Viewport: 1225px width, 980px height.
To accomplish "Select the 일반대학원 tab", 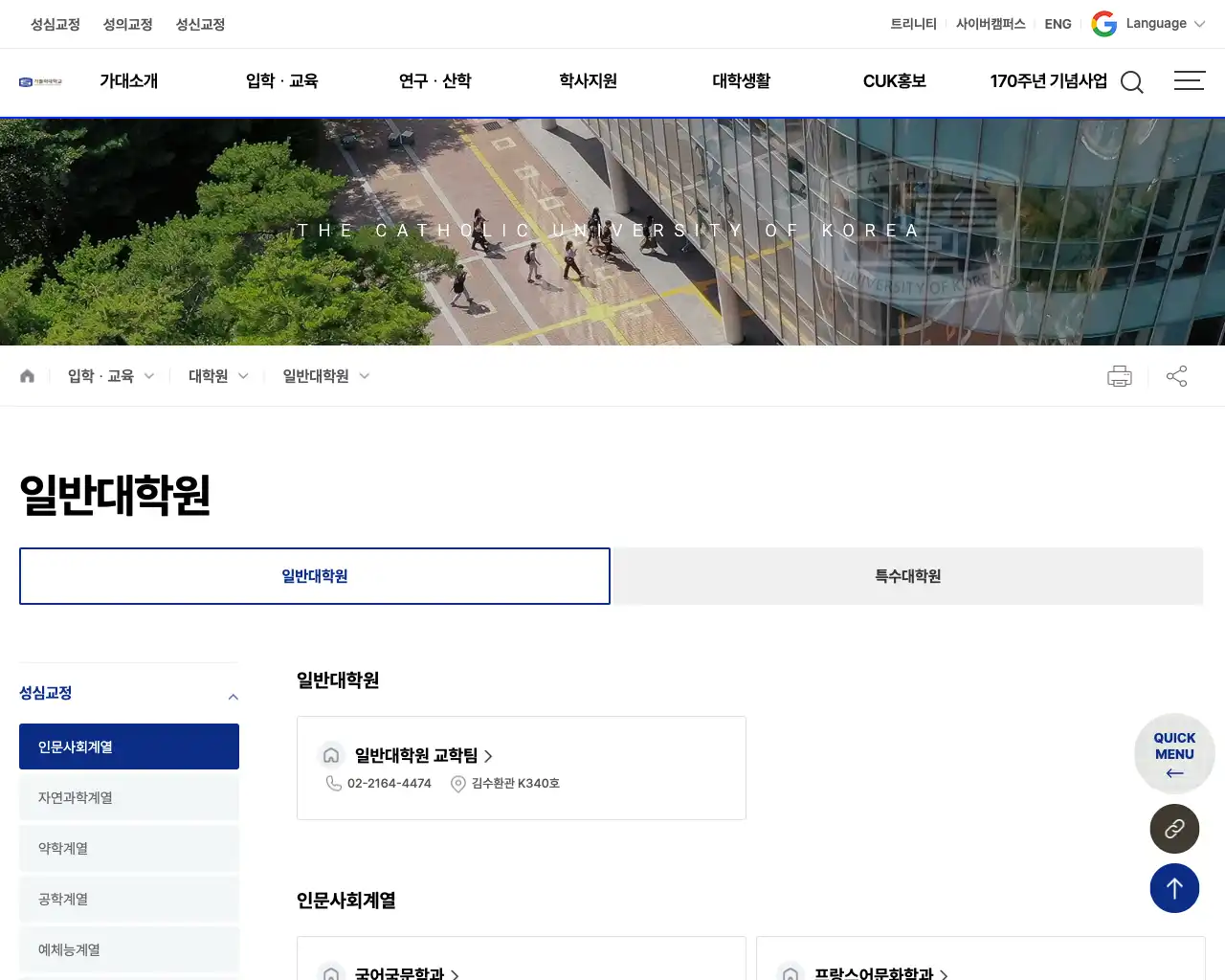I will pyautogui.click(x=315, y=576).
